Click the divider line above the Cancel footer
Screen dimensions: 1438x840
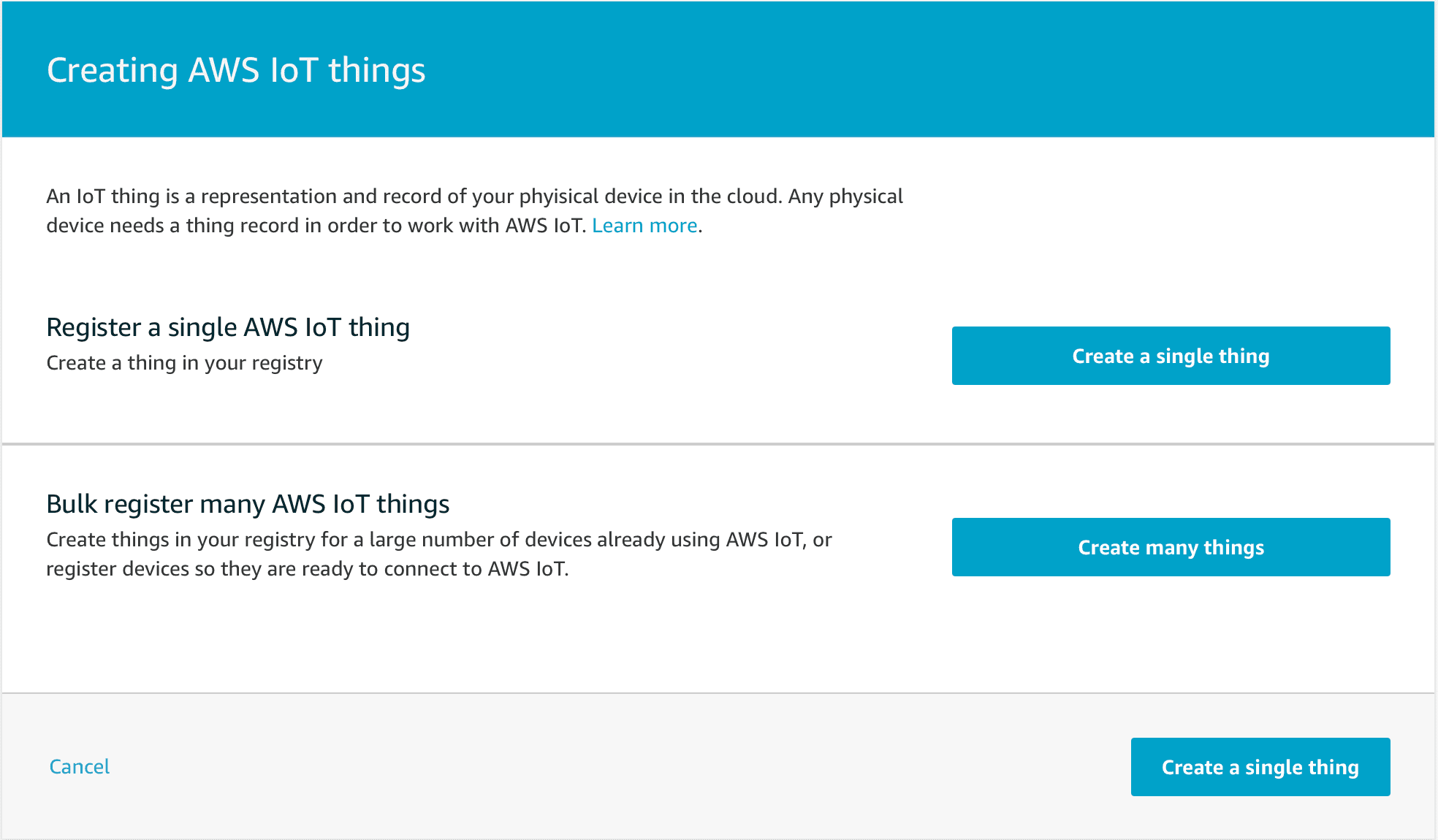pos(718,692)
